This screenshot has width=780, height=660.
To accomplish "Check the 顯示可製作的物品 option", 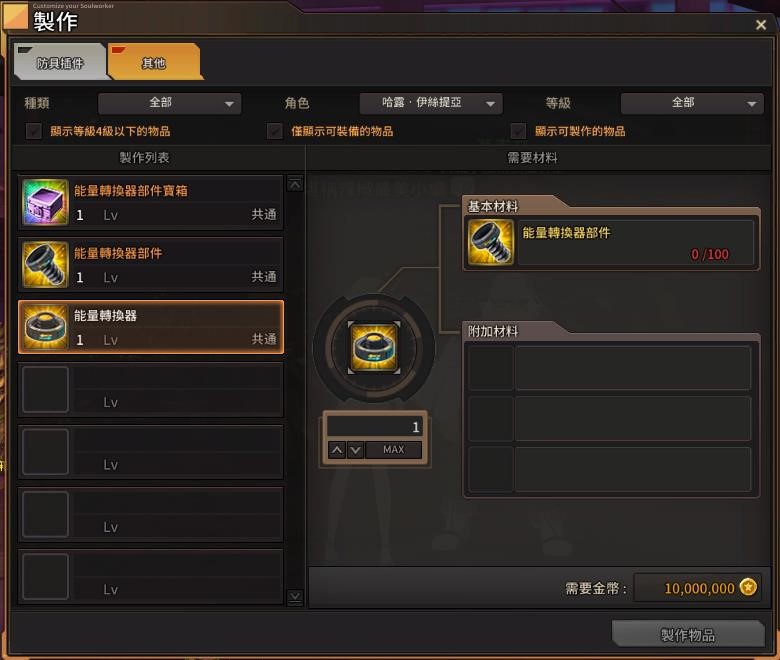I will coord(518,131).
